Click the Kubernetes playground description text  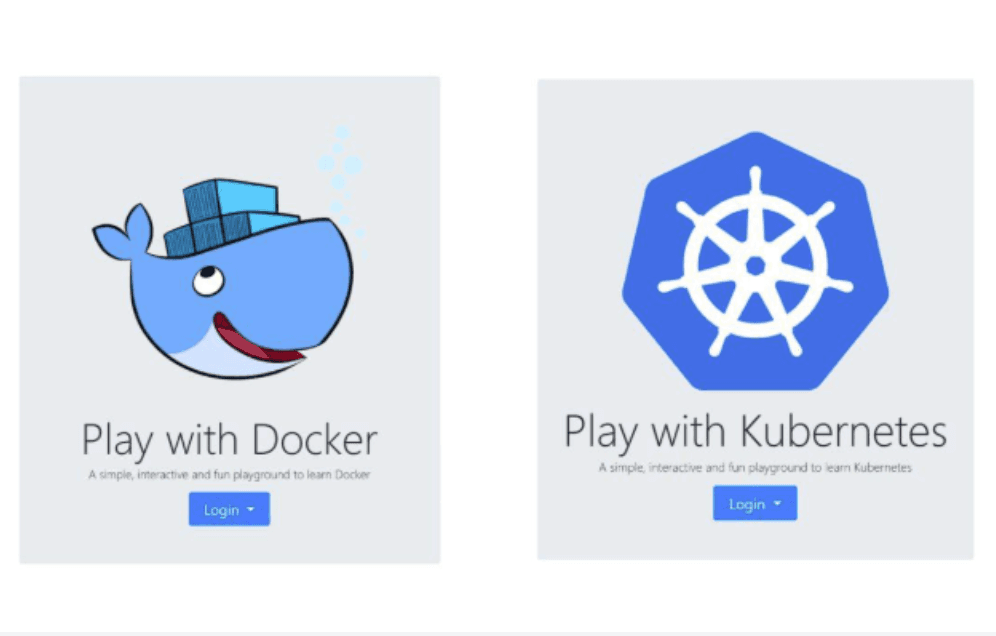(x=754, y=467)
